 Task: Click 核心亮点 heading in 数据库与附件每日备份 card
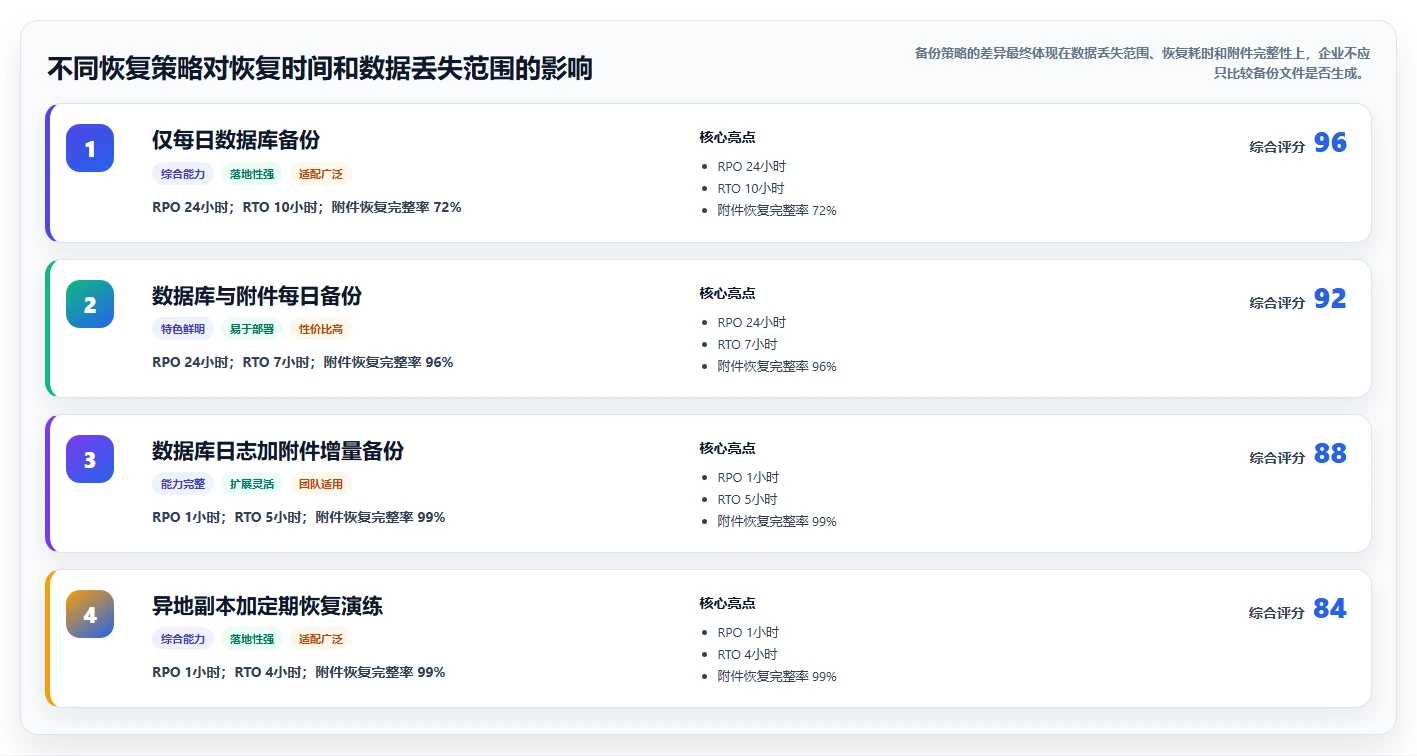click(727, 294)
